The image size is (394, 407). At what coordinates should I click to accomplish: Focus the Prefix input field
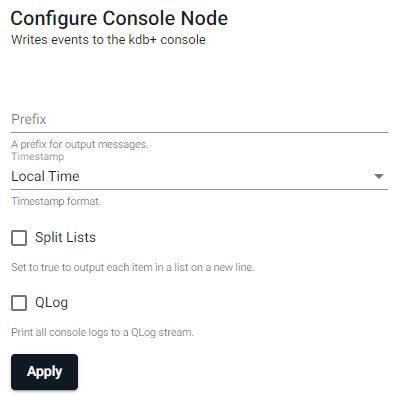pos(199,120)
